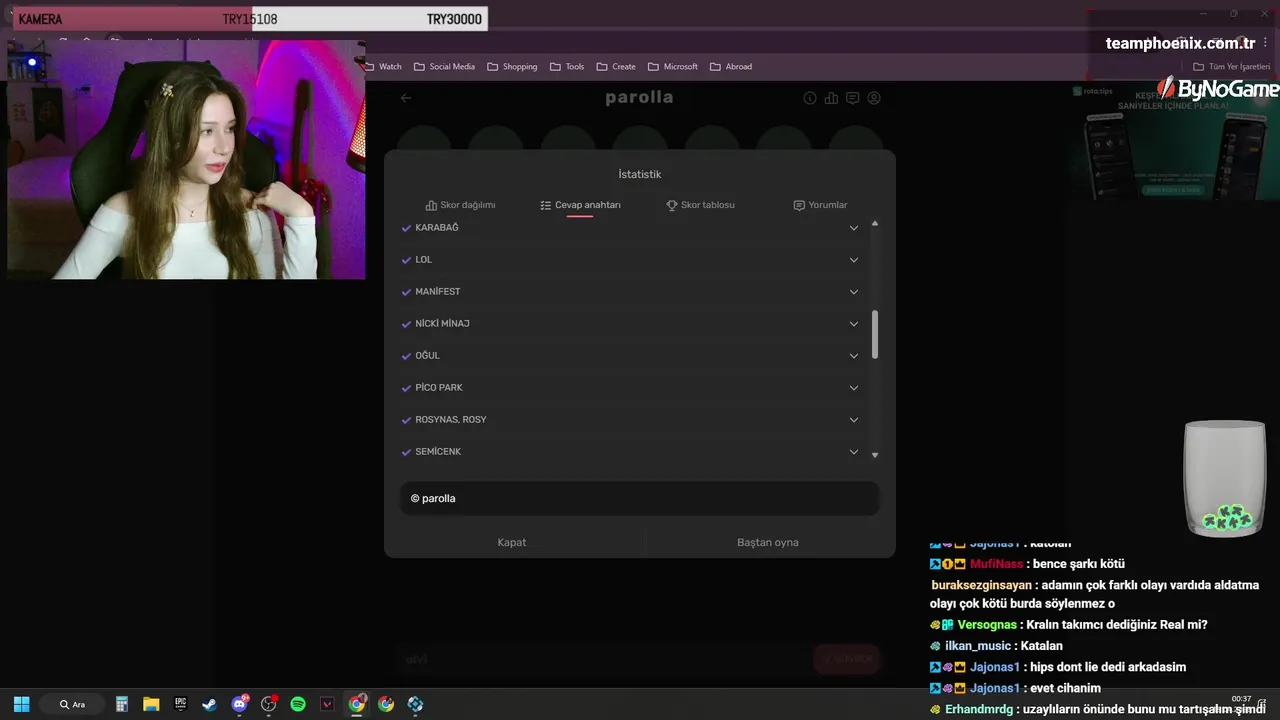
Task: Switch to the active Chrome taskbar icon
Action: point(357,704)
